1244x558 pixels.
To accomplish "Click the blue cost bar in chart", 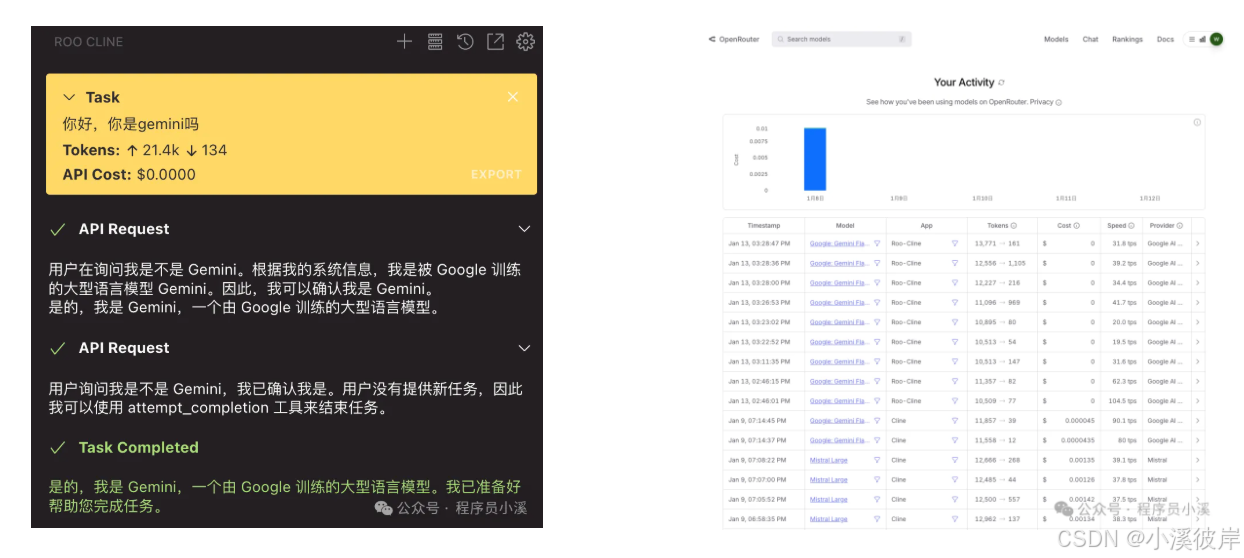I will coord(815,159).
